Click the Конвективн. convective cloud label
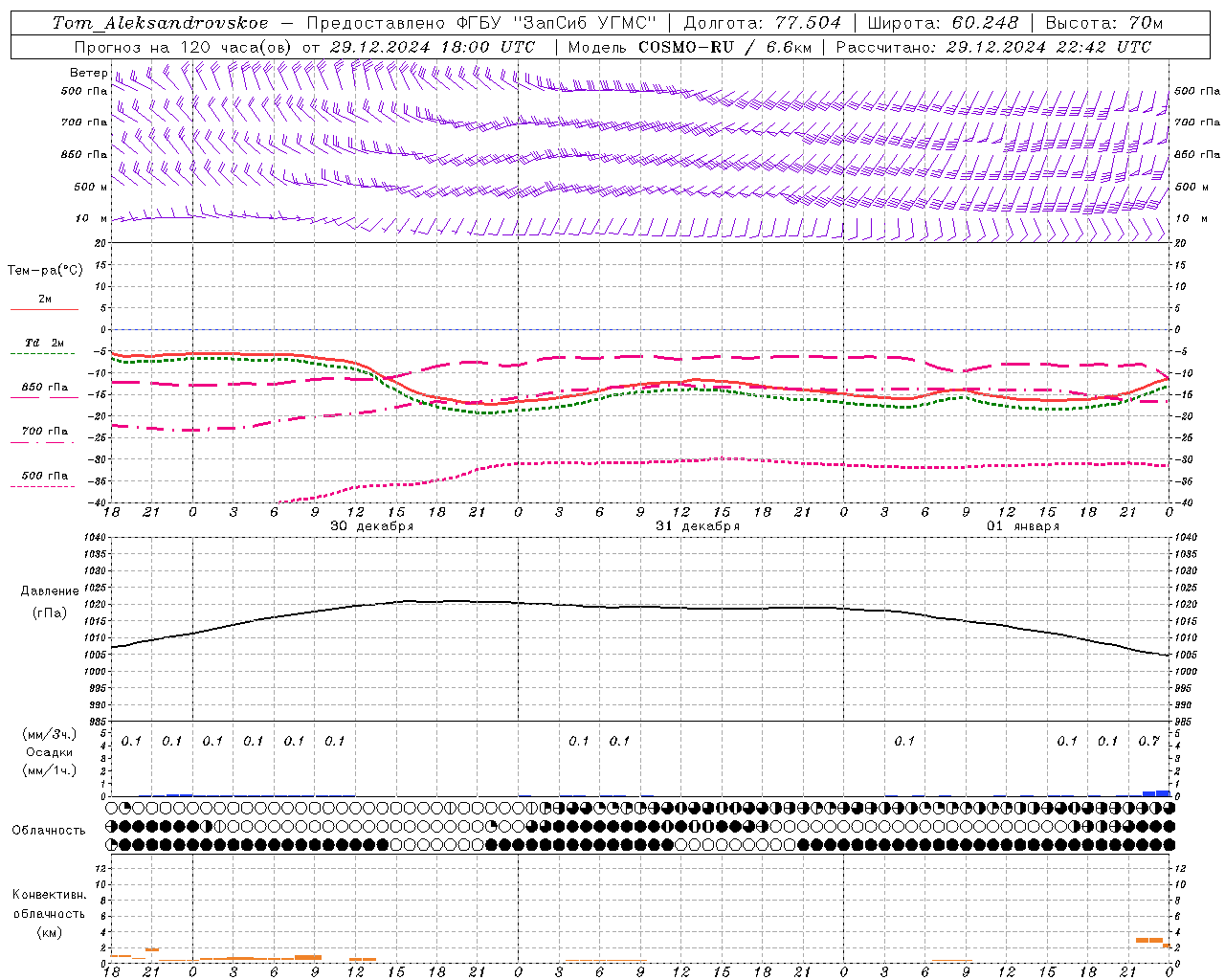 (49, 895)
